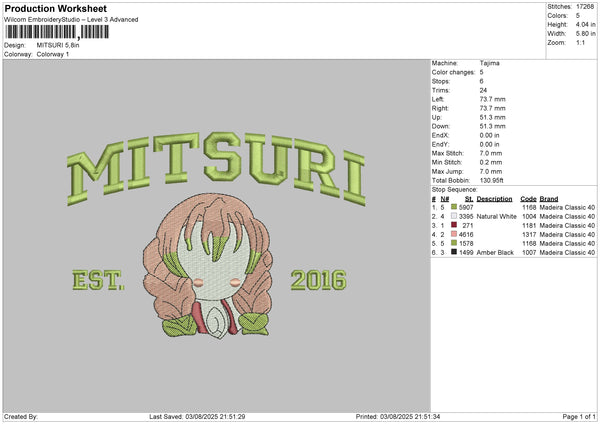This screenshot has width=600, height=424.
Task: Select the Width value '5.80 in'
Action: [585, 34]
